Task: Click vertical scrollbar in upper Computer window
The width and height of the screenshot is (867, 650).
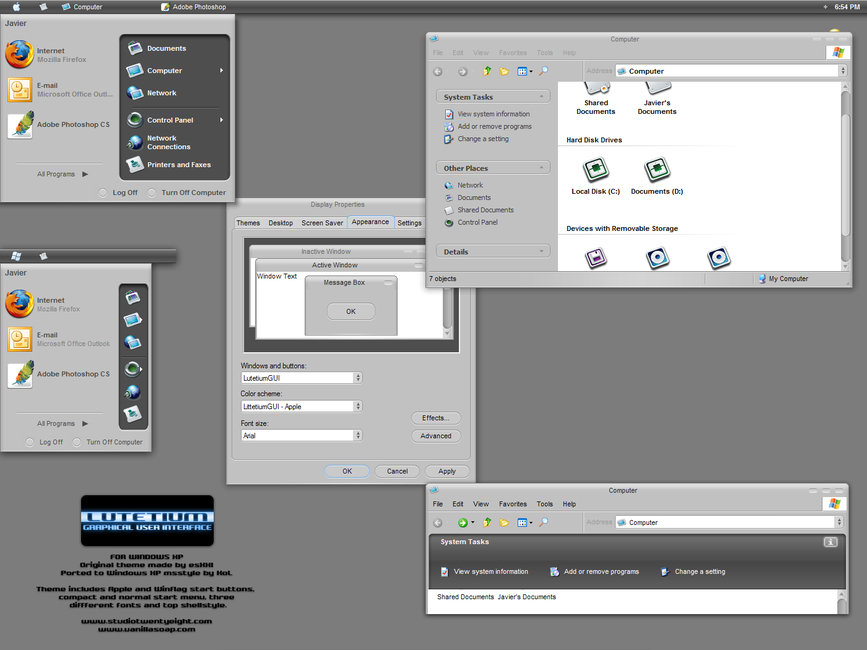Action: click(x=845, y=176)
